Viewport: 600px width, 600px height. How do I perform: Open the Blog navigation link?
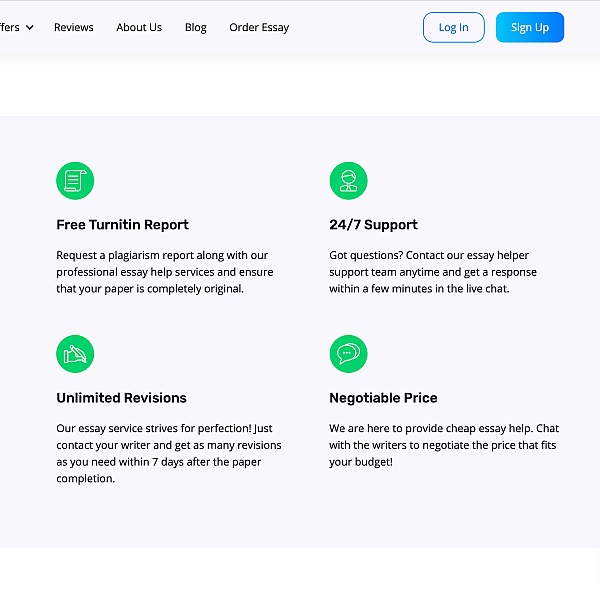coord(196,28)
